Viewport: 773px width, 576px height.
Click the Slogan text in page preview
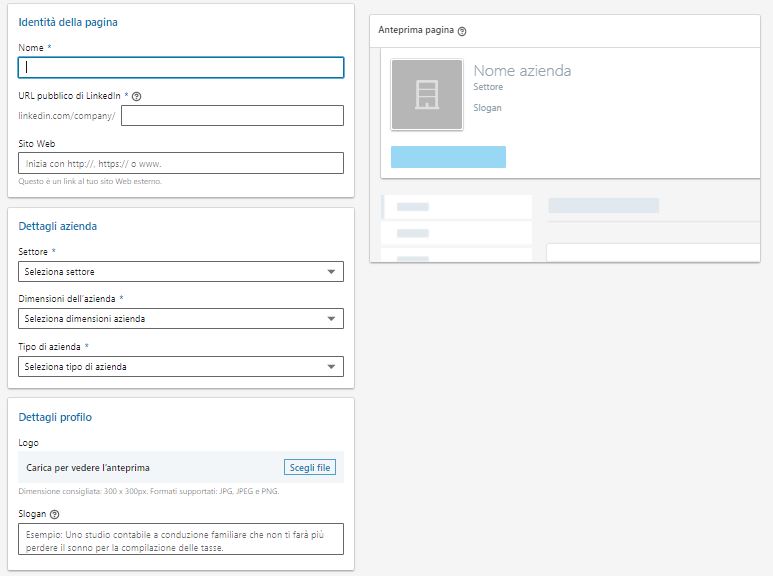tap(487, 108)
